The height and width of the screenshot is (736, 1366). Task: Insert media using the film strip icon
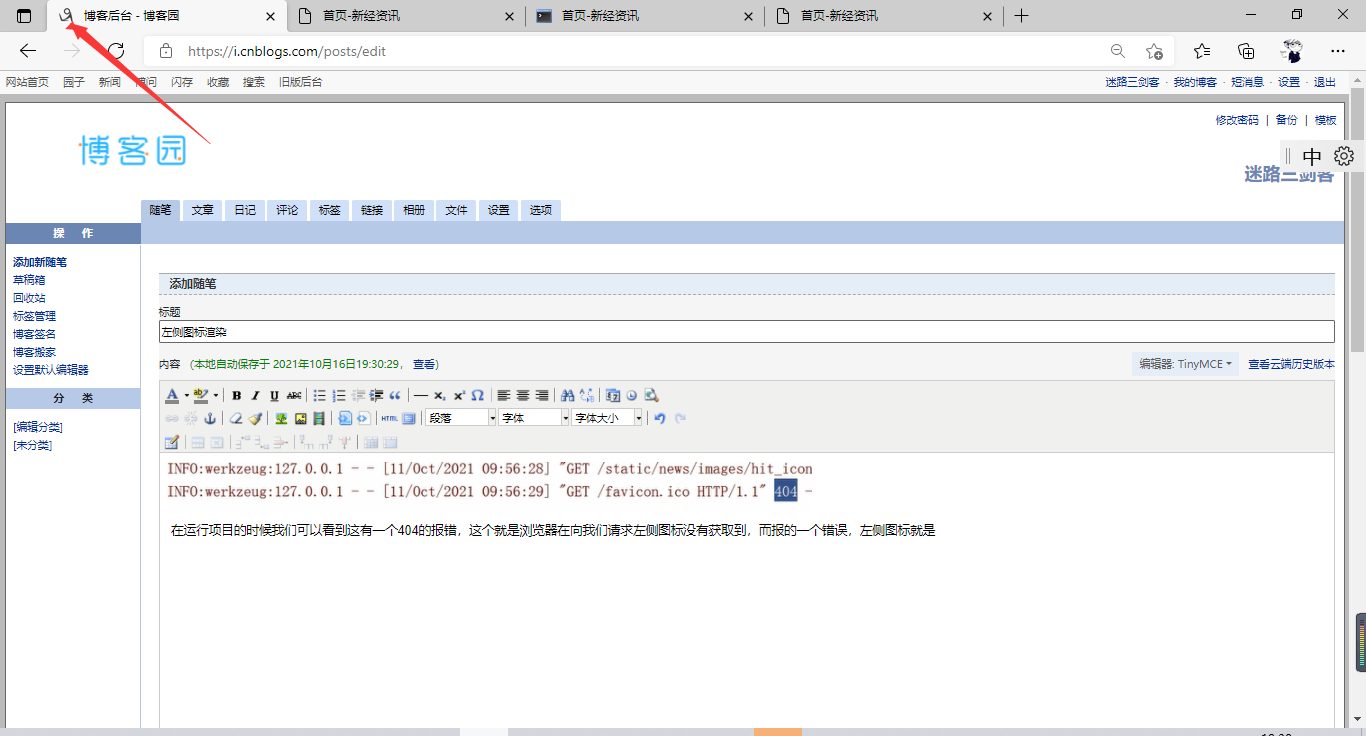pos(319,418)
